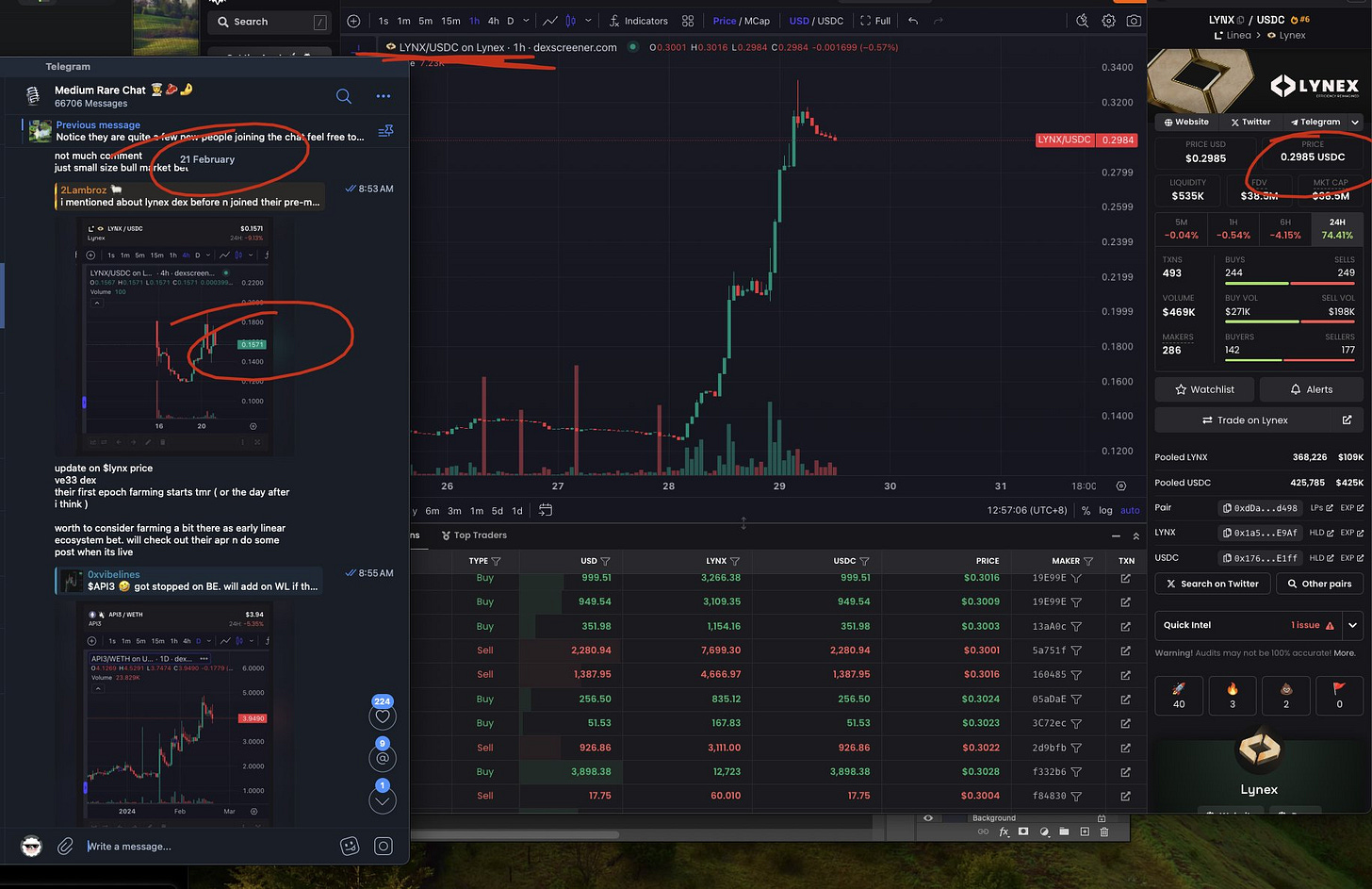Filter by maker 5a751f
The width and height of the screenshot is (1372, 889).
[x=1076, y=650]
